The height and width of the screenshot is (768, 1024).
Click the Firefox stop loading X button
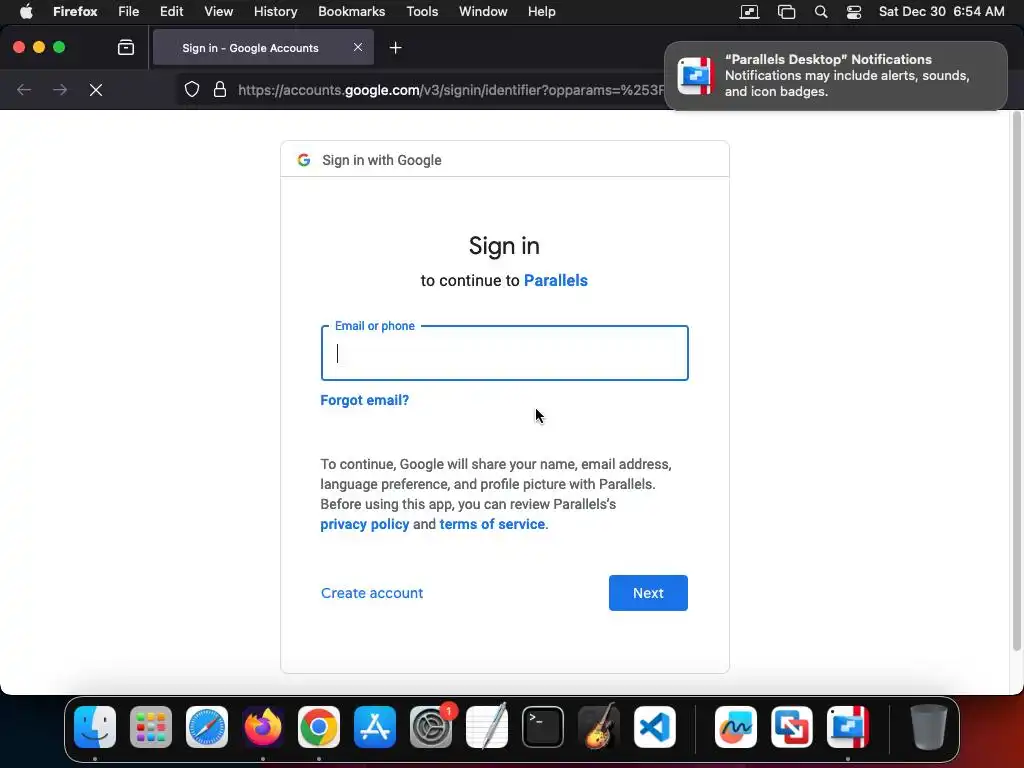pyautogui.click(x=96, y=90)
